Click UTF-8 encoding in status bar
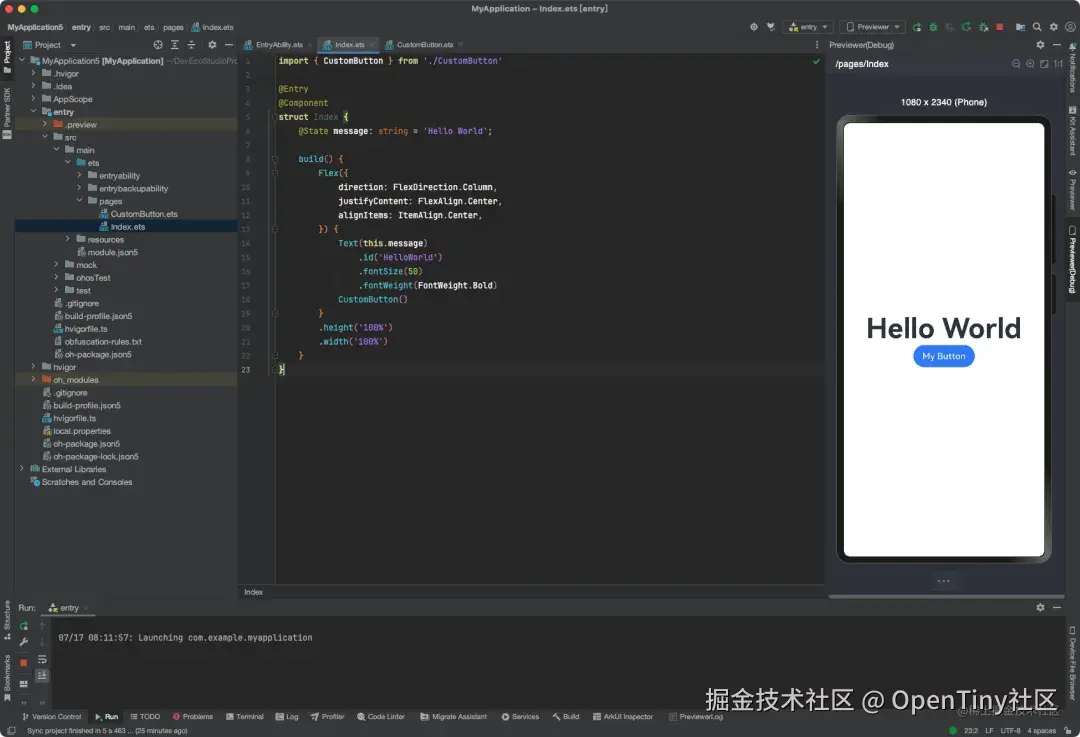The image size is (1080, 737). click(1010, 731)
